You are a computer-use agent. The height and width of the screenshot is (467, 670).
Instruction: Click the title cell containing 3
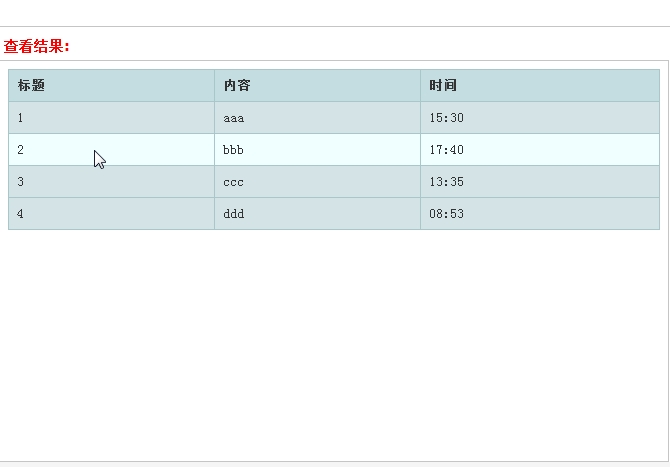112,182
